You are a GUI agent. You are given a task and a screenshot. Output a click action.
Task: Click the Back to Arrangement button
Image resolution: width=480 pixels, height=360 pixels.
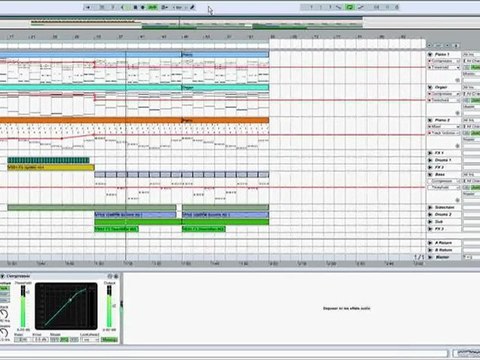click(x=165, y=7)
